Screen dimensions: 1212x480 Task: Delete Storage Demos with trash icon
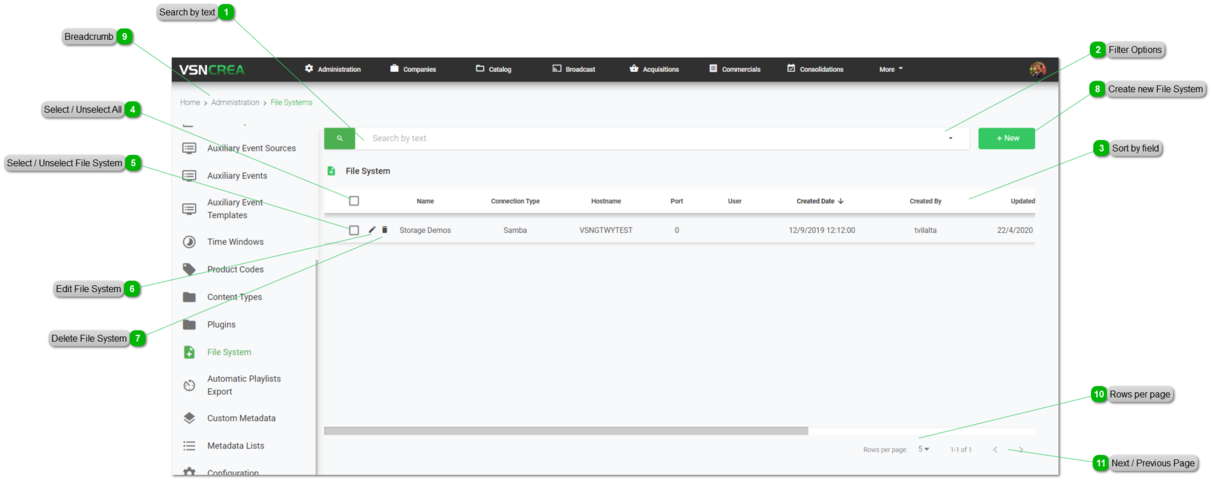pyautogui.click(x=385, y=230)
